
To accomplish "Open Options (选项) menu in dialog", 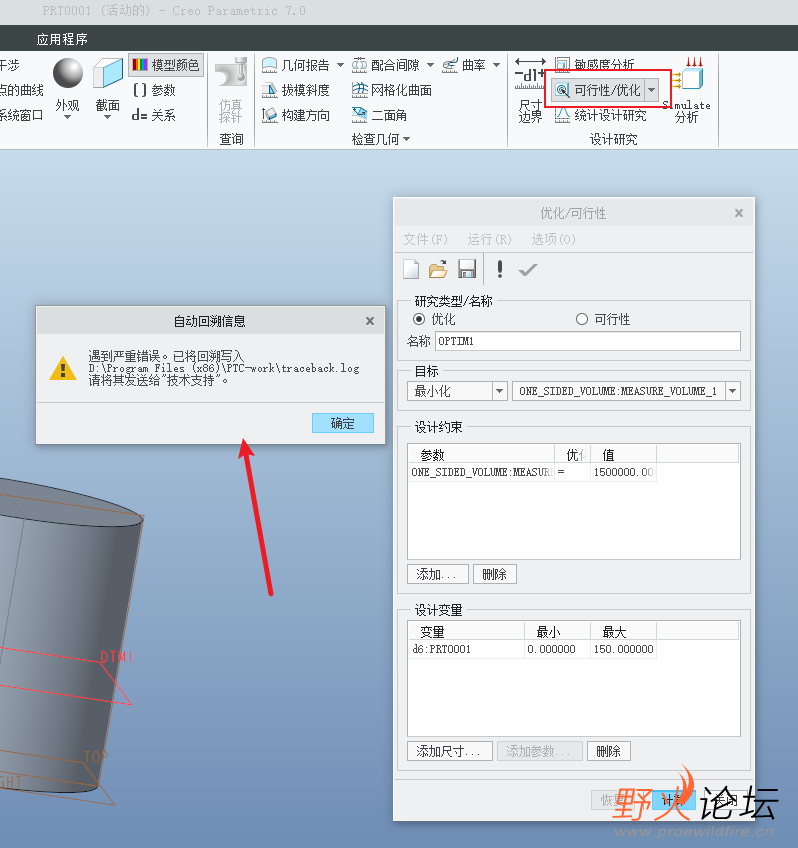I will 553,239.
